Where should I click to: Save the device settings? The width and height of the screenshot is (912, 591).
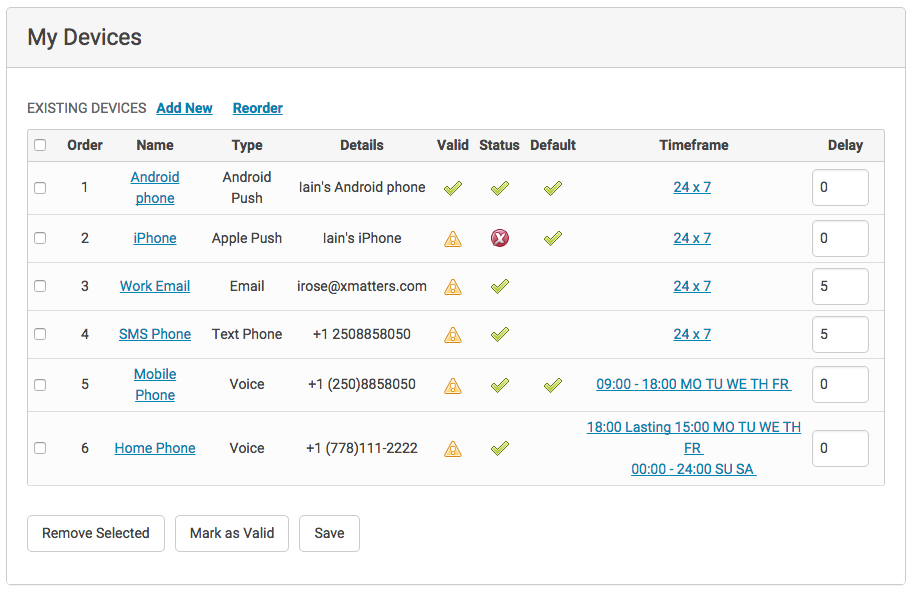329,533
